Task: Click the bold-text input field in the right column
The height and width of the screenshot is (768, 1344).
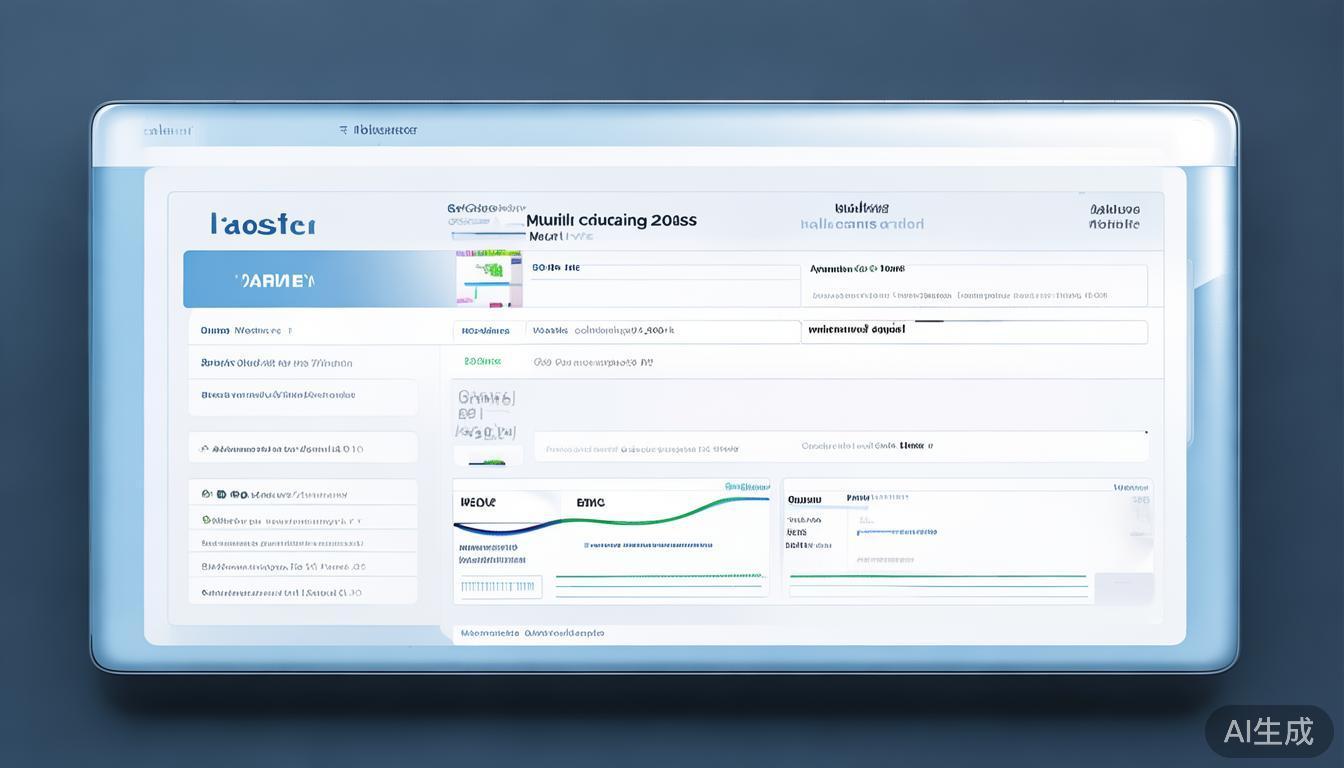Action: point(973,331)
